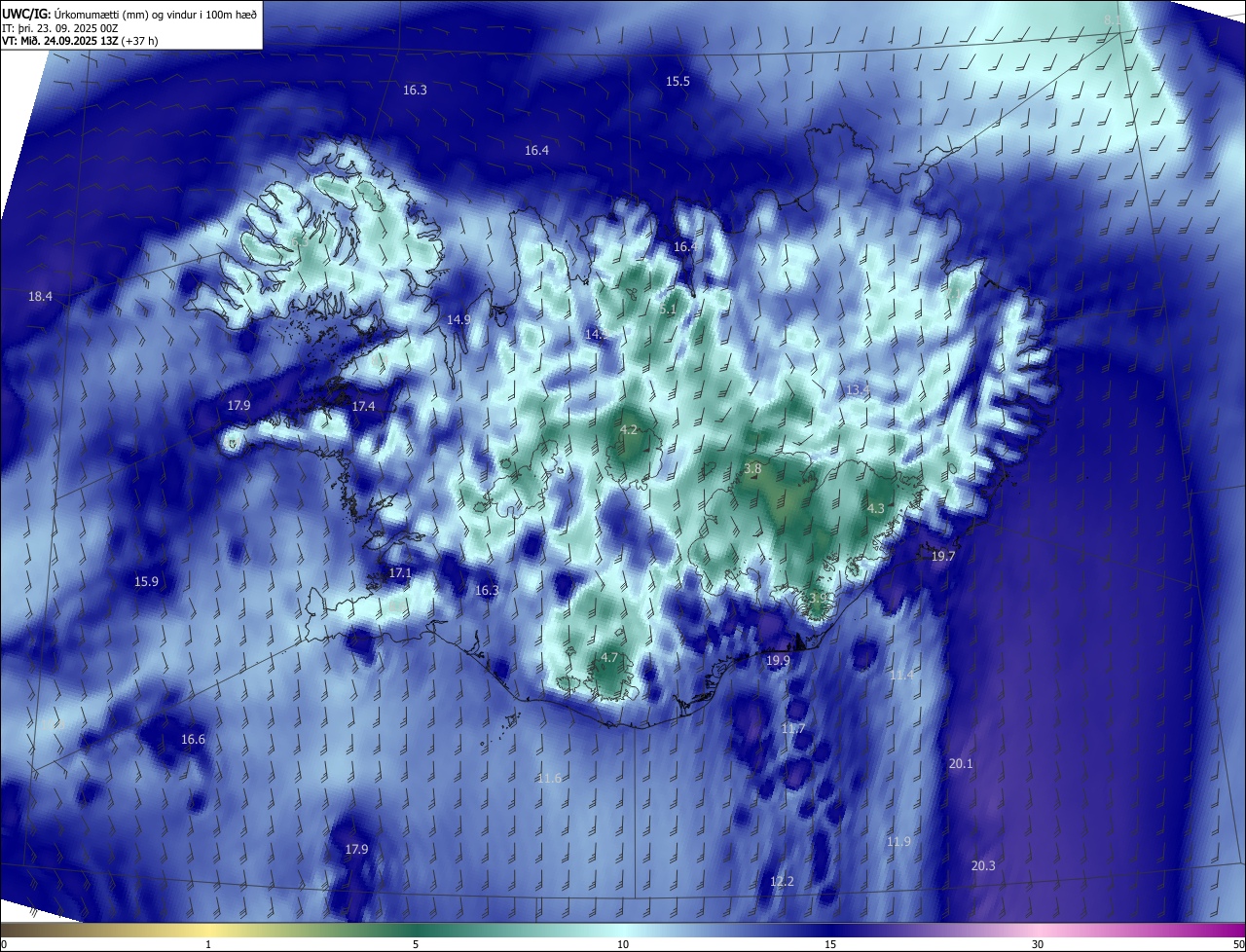
Task: Click the 15.5 value label on map
Action: coord(678,82)
